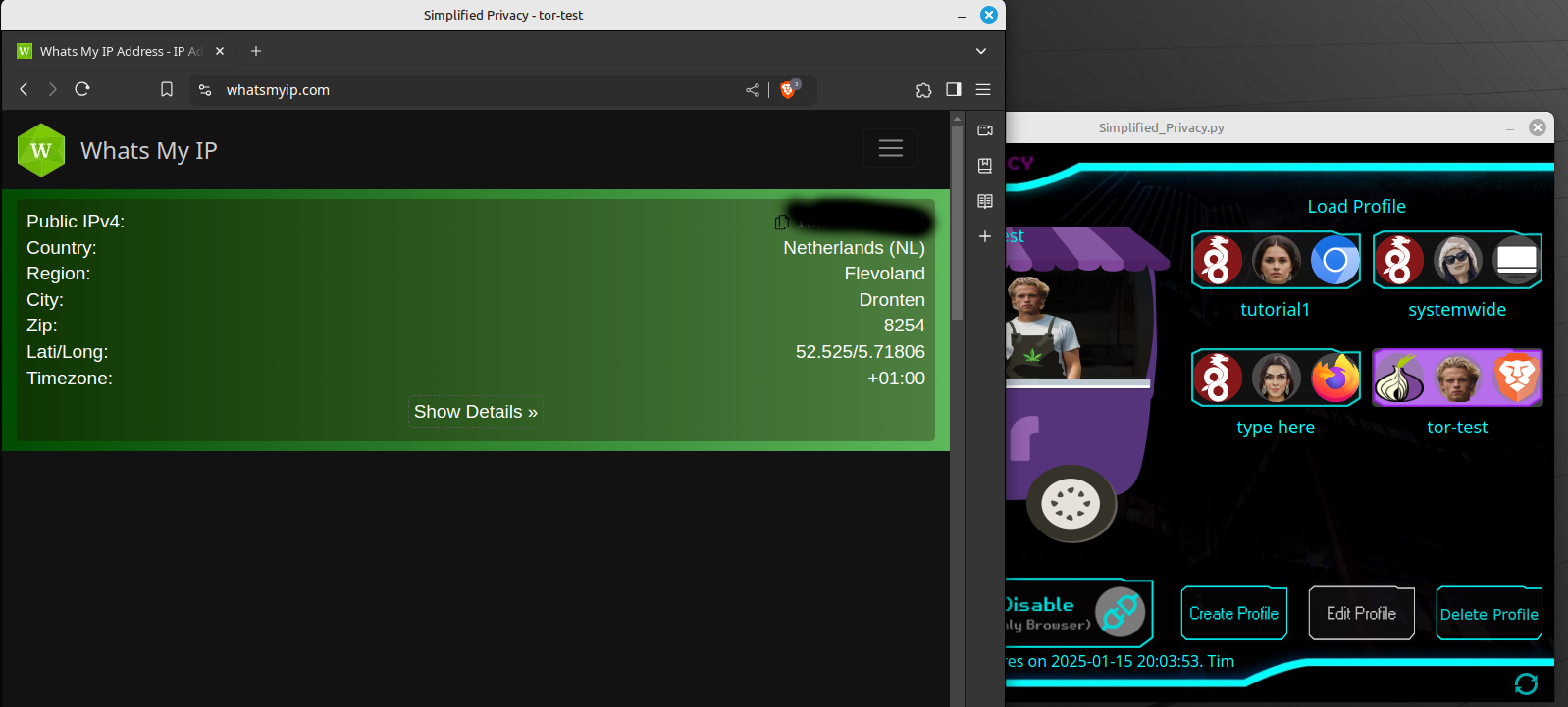Viewport: 1568px width, 707px height.
Task: Open Brave Shields lion icon
Action: pos(788,89)
